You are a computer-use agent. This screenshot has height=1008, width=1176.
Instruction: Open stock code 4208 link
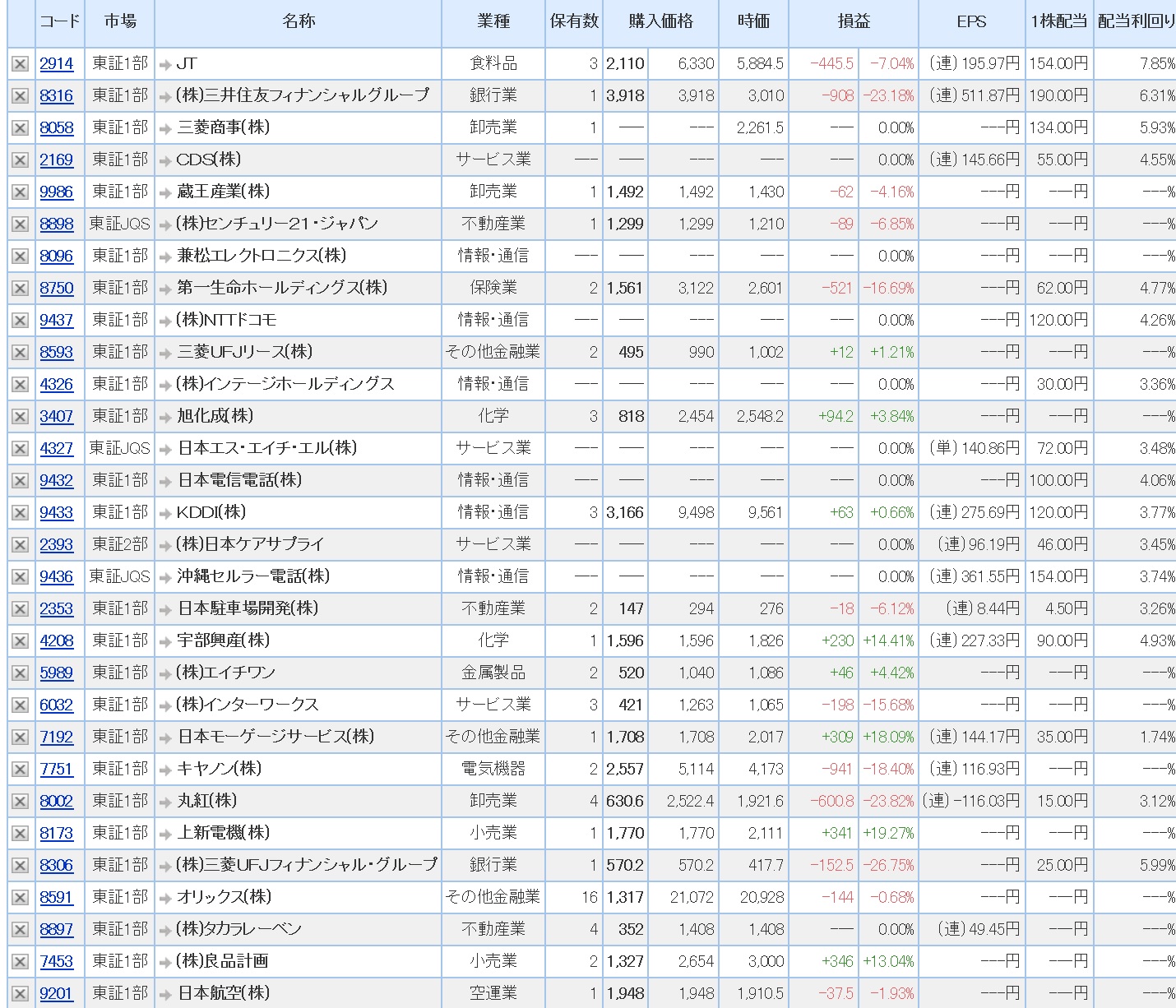(x=57, y=640)
